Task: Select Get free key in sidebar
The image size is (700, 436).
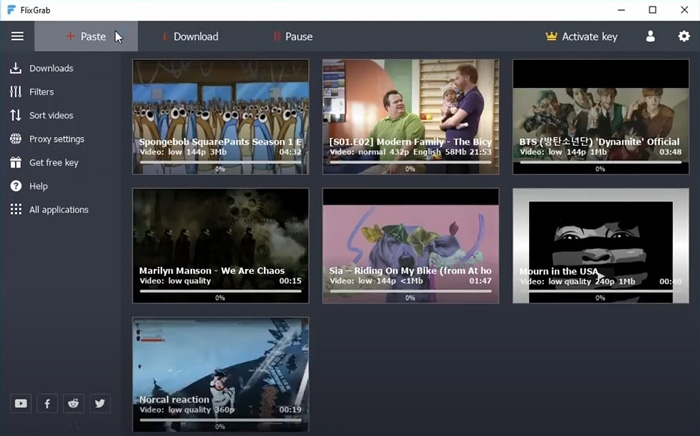Action: 54,163
